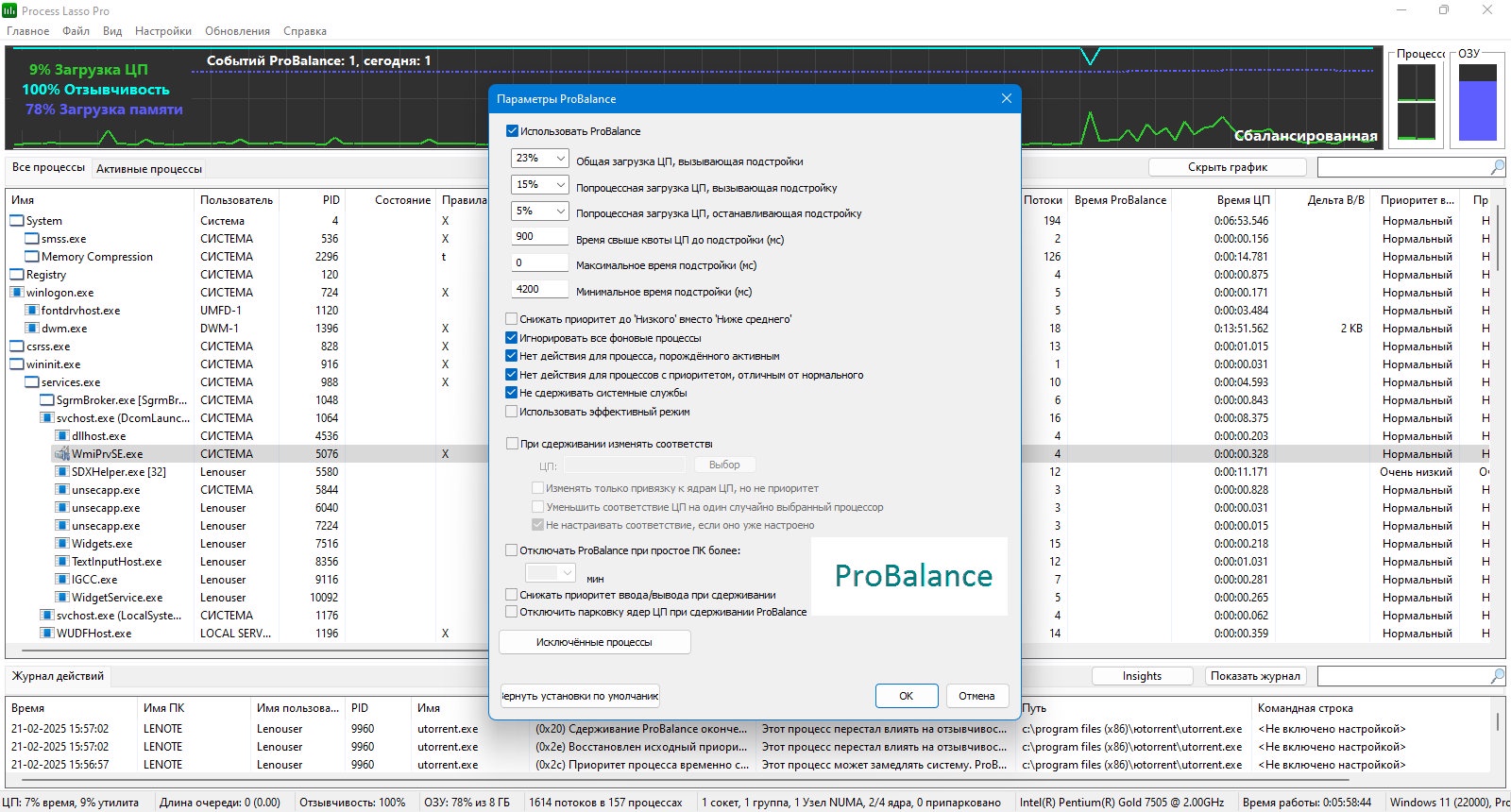Click the ОК button in dialog
The width and height of the screenshot is (1511, 812).
[x=907, y=696]
